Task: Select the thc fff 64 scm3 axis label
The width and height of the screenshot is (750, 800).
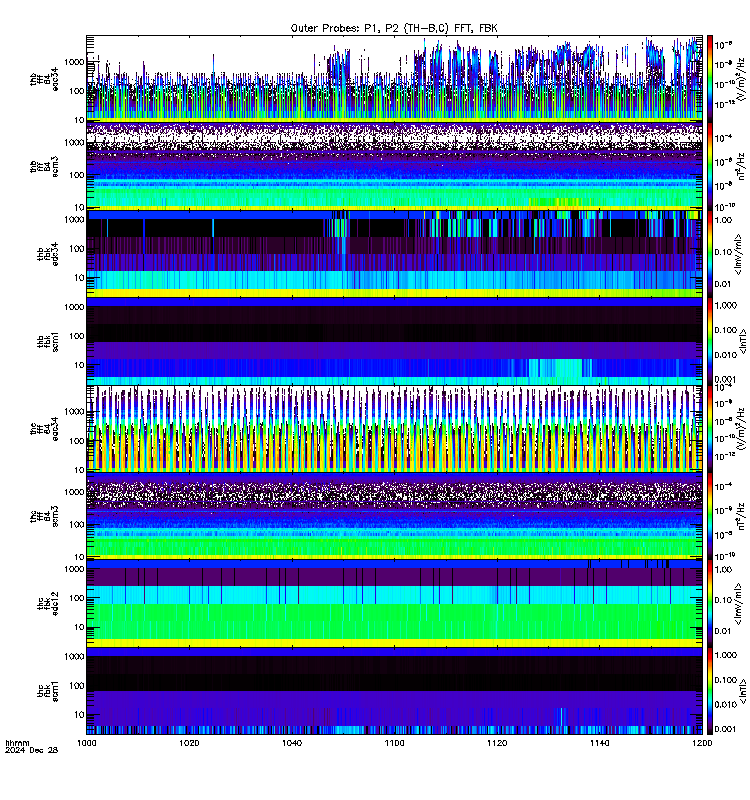Action: (44, 516)
